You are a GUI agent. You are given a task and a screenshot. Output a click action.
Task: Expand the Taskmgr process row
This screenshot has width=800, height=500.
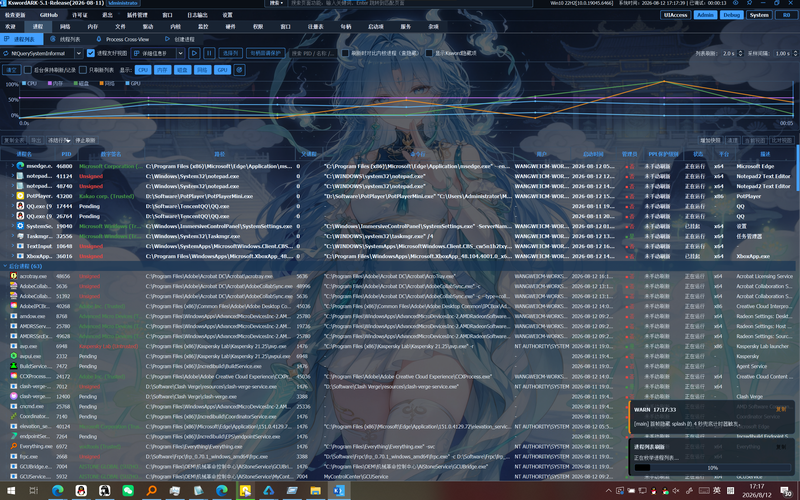tap(13, 236)
